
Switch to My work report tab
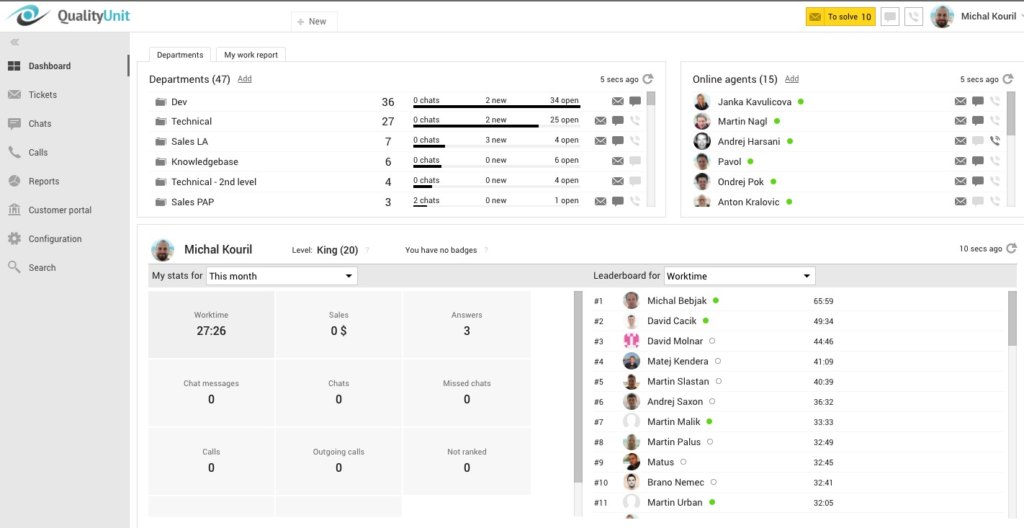tap(251, 55)
